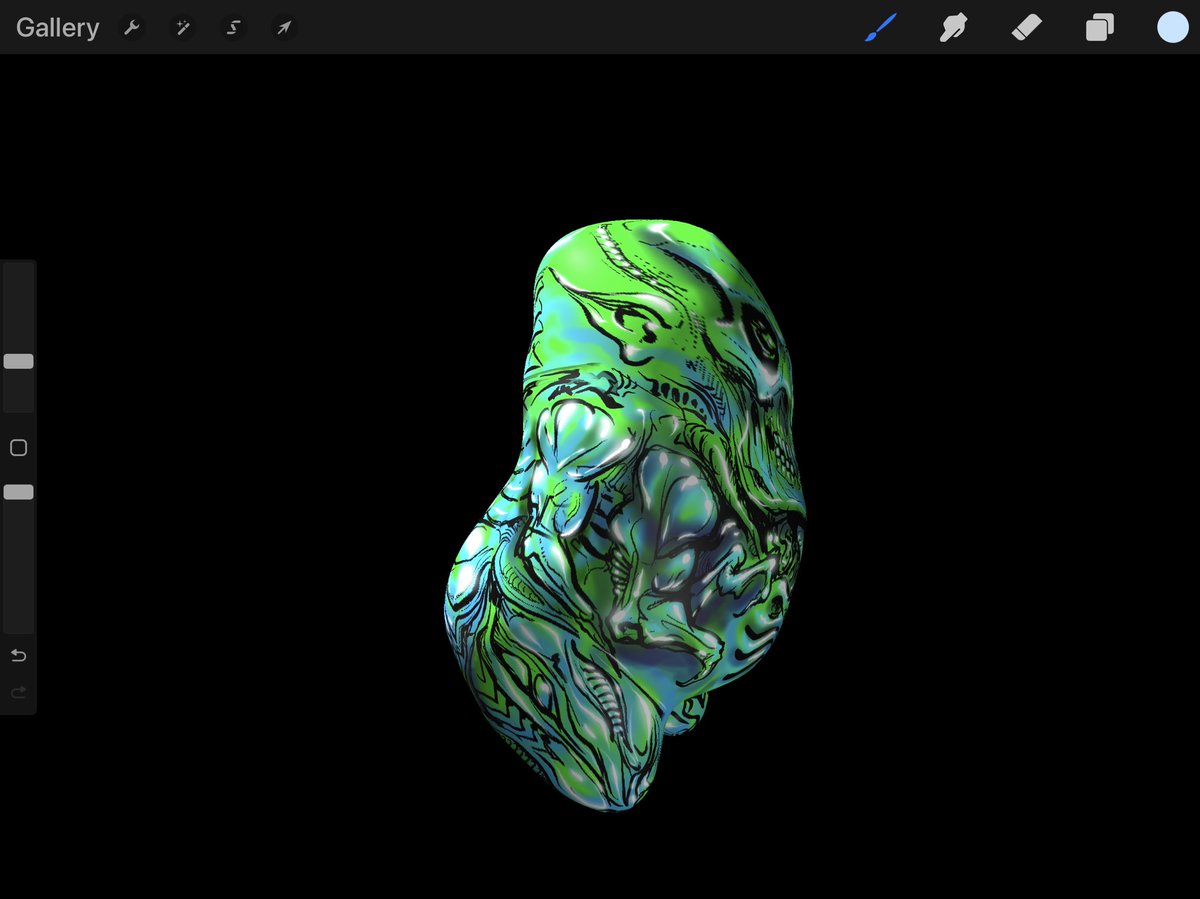The width and height of the screenshot is (1200, 899).
Task: Select the Smudge tool
Action: (x=953, y=27)
